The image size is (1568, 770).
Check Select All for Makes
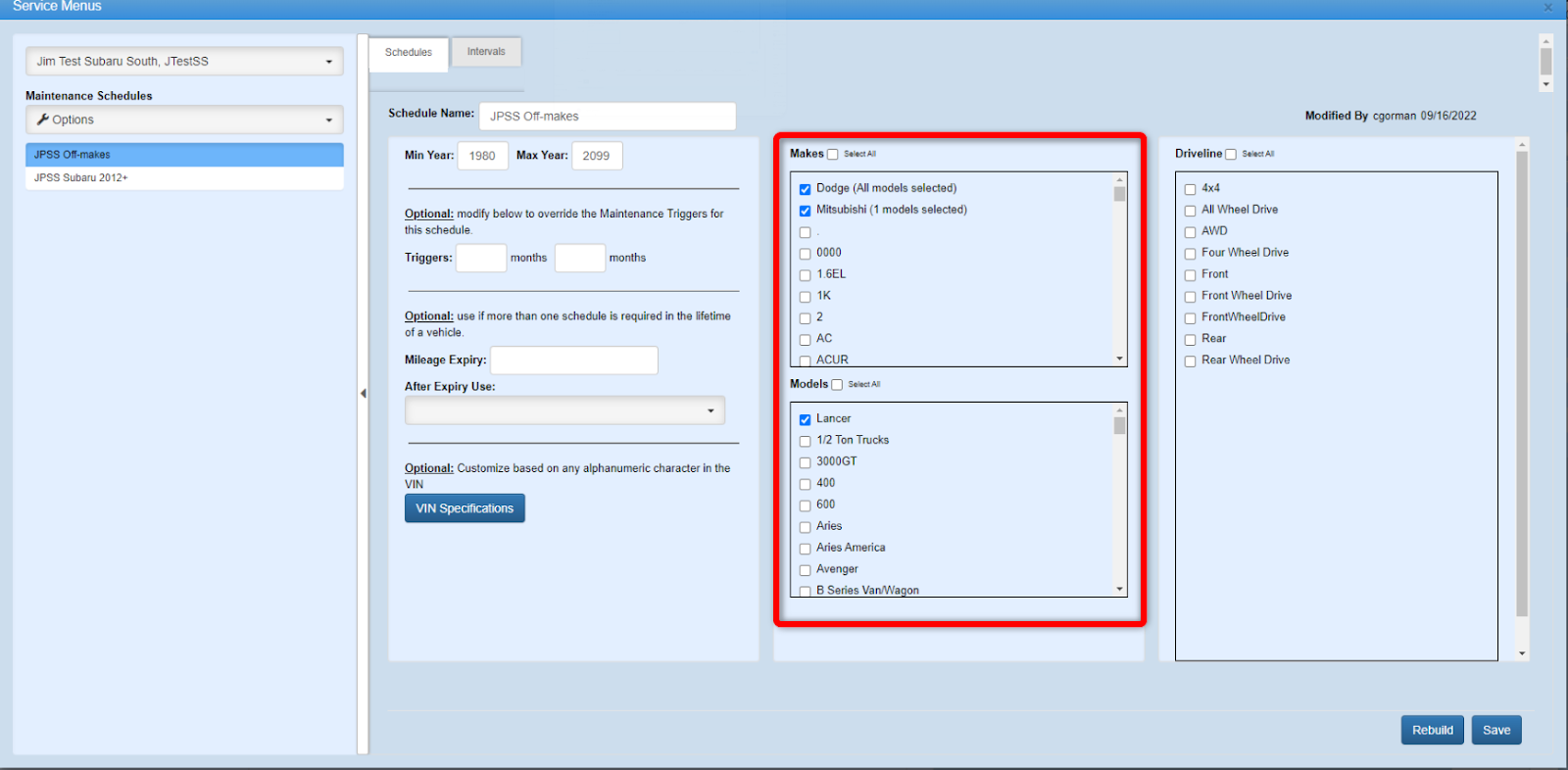(833, 154)
